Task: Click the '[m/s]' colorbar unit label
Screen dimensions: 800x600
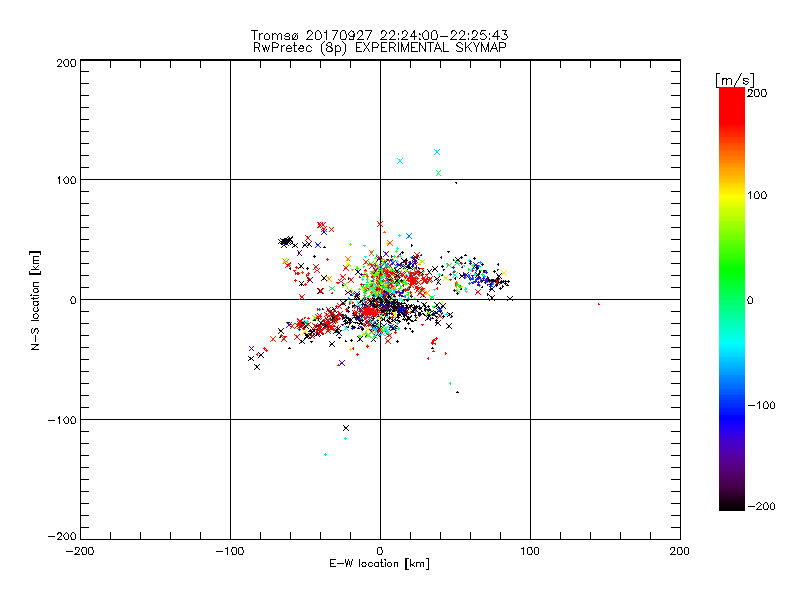Action: (735, 80)
